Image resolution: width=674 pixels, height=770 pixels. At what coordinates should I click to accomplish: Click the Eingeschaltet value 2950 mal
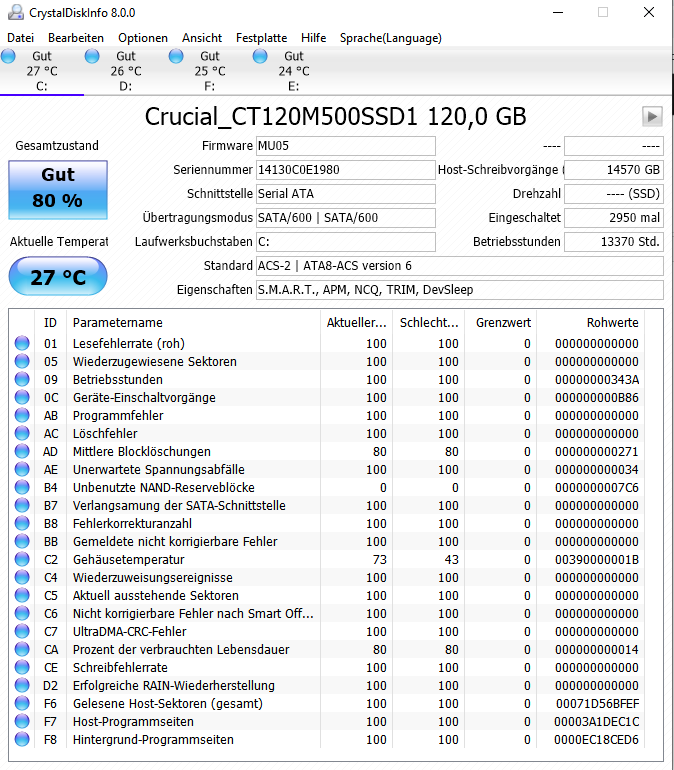click(614, 218)
